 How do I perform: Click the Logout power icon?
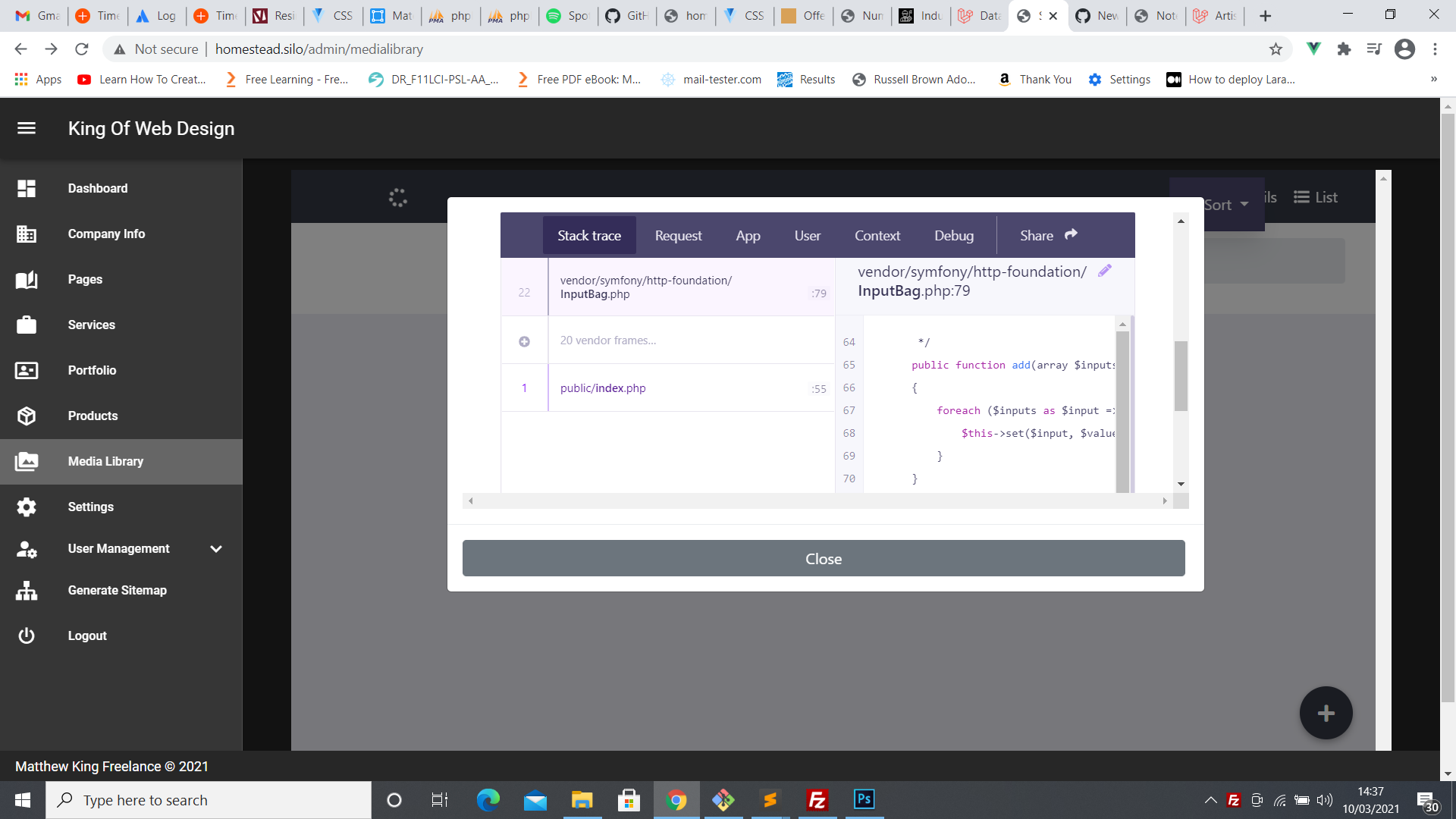coord(27,635)
